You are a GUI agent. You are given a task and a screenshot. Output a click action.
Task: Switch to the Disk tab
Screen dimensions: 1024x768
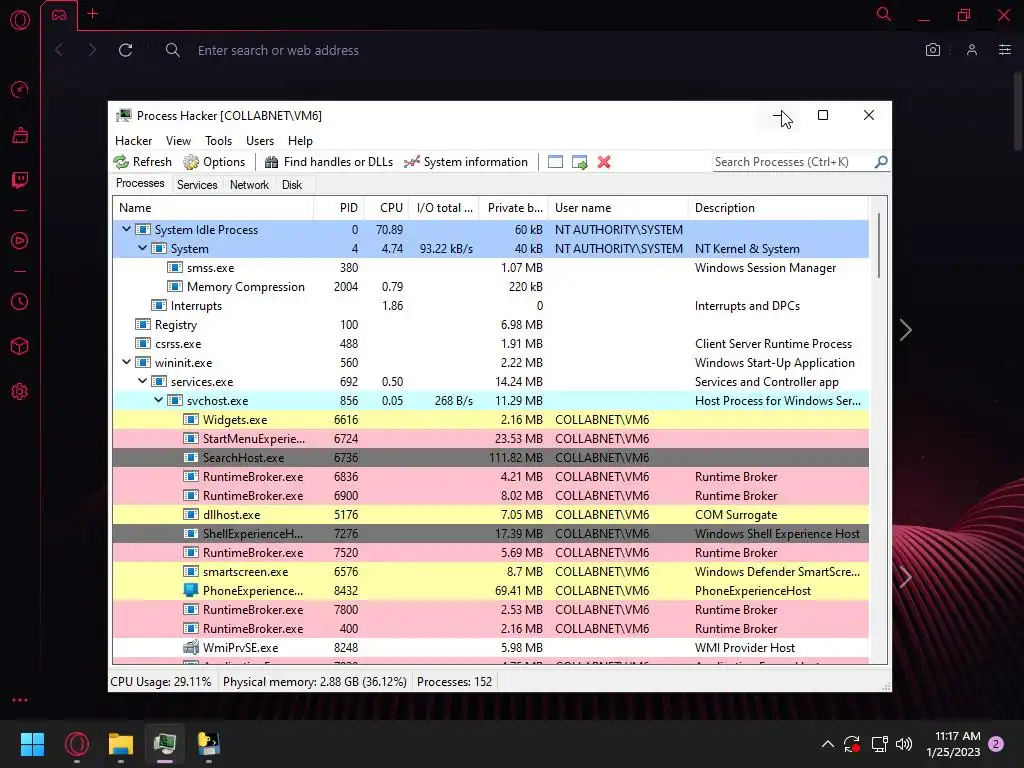click(x=292, y=185)
